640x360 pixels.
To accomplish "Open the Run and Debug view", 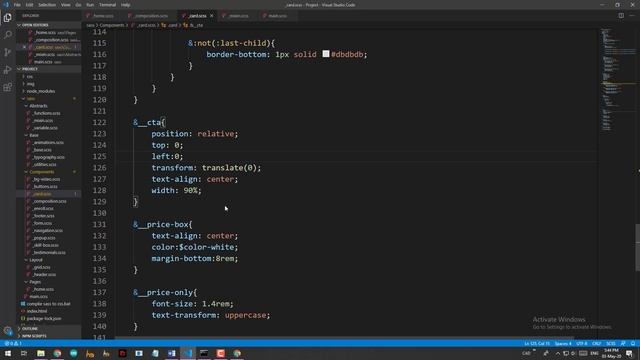I will [7, 70].
